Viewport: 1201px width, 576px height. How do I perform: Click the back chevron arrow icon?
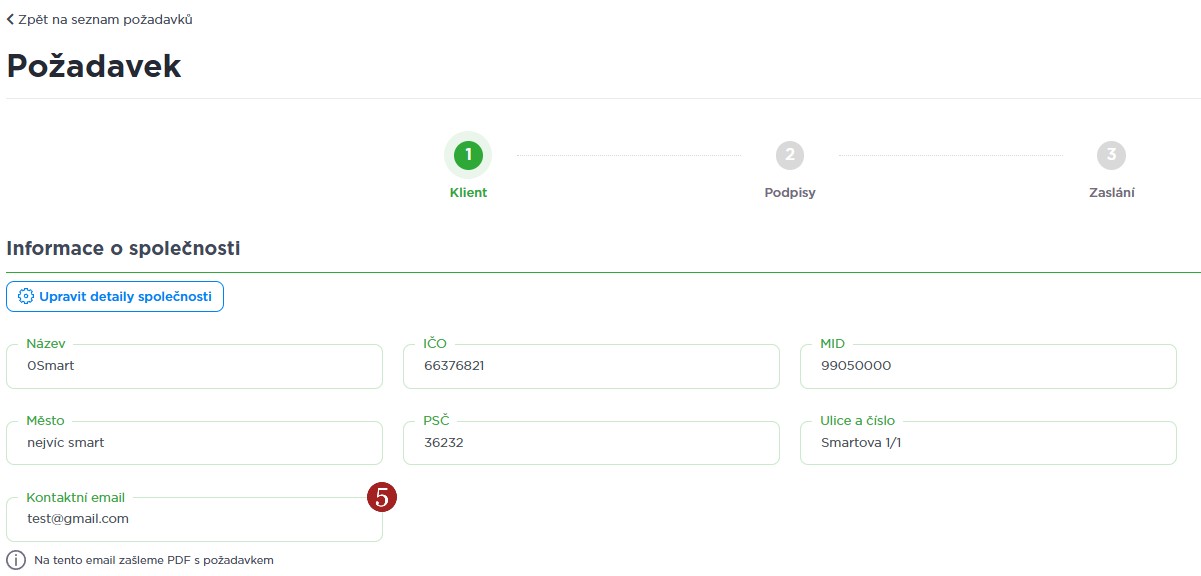11,19
